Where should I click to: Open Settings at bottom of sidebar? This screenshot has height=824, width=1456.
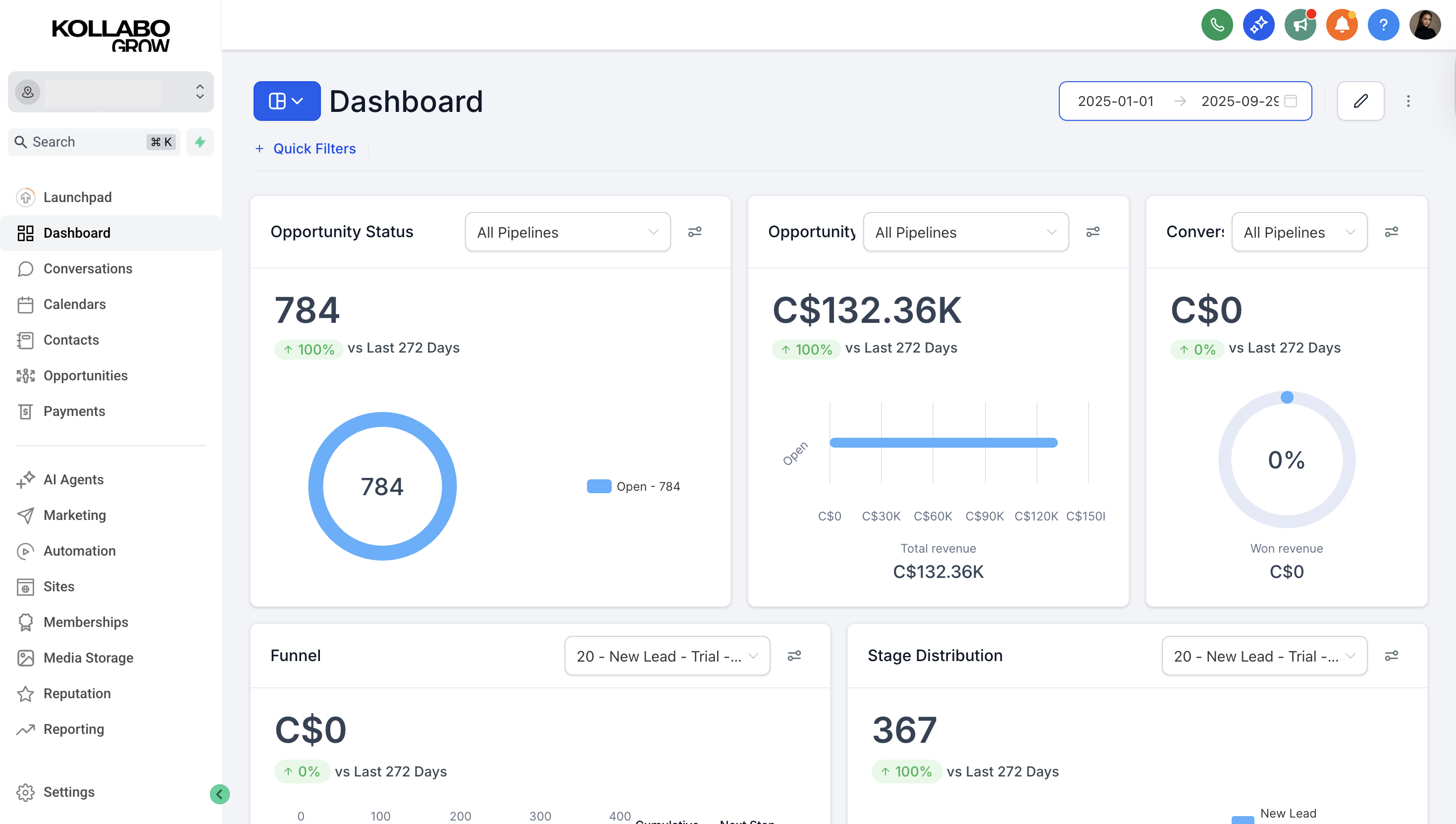pos(69,791)
